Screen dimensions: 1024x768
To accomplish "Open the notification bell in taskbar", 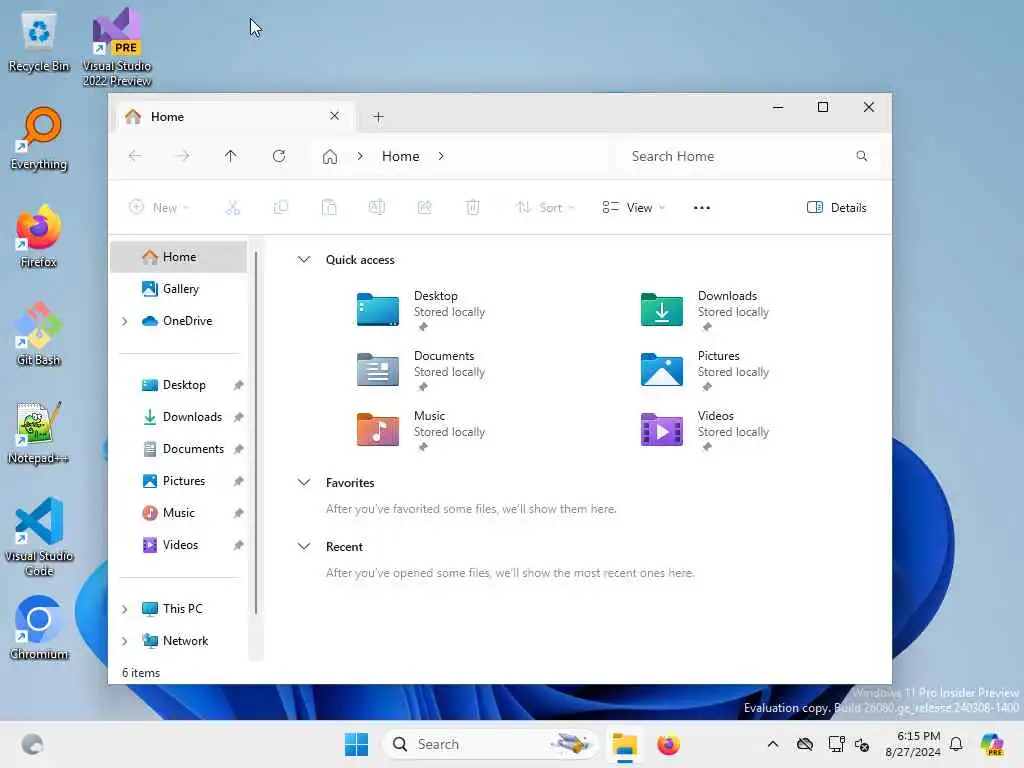I will pyautogui.click(x=956, y=744).
